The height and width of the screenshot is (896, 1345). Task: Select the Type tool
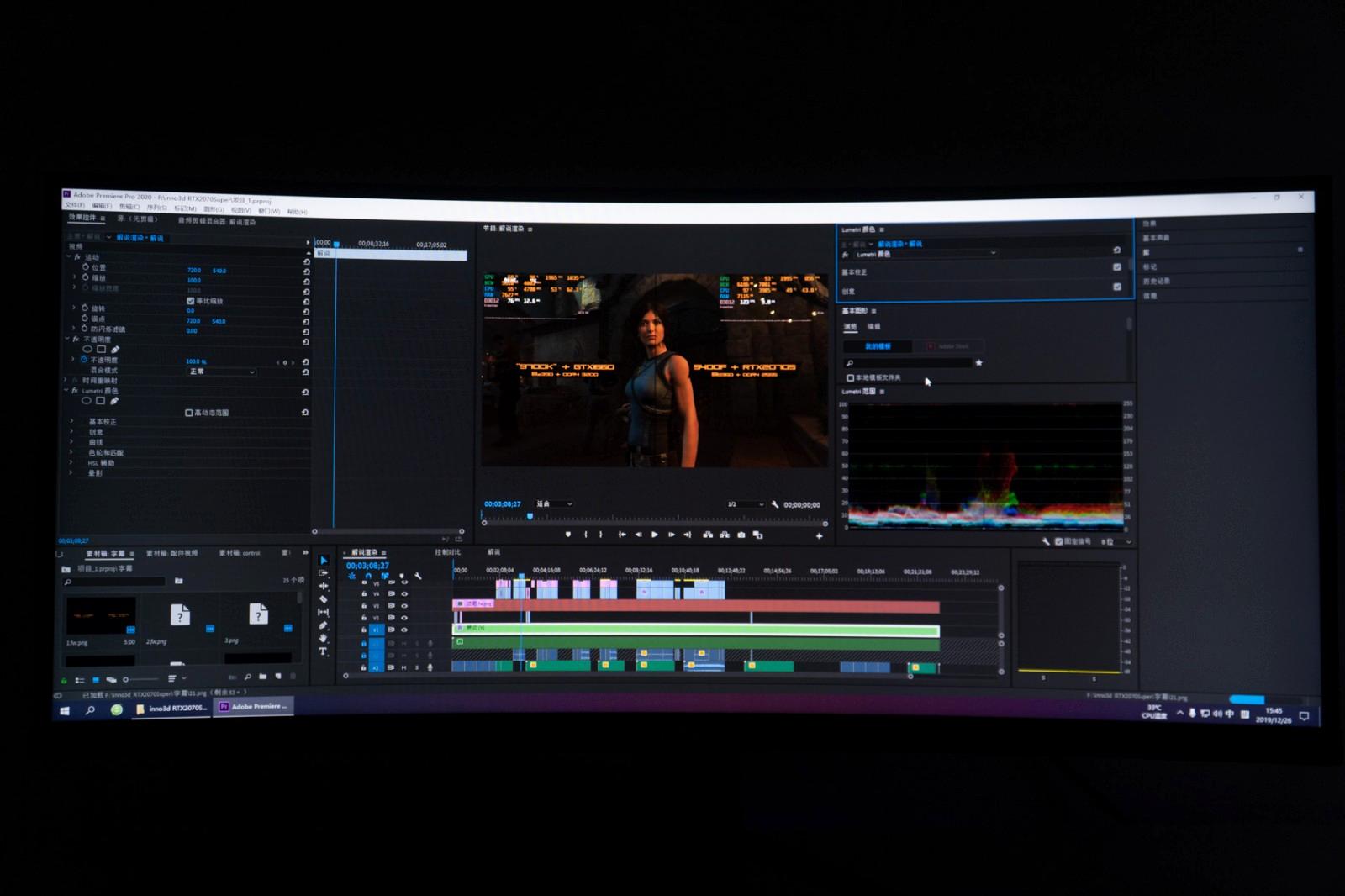(324, 651)
